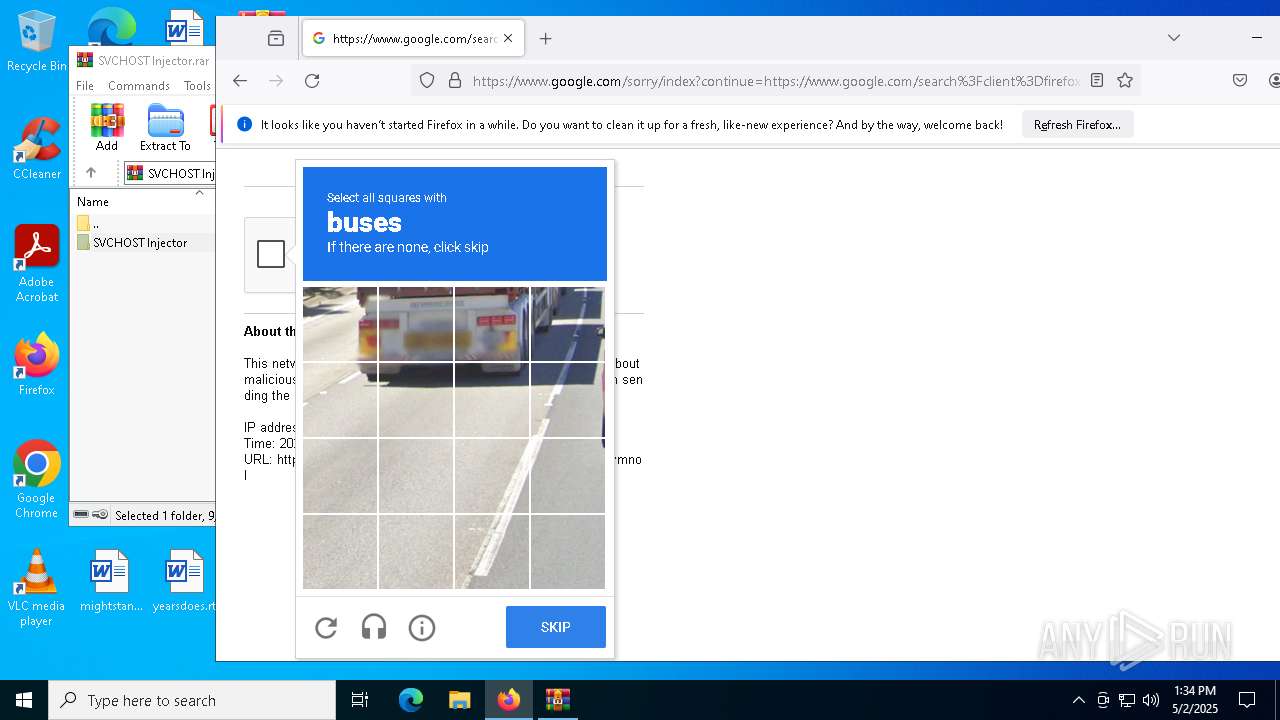Switch to Firefox on taskbar
Viewport: 1280px width, 720px height.
(509, 700)
